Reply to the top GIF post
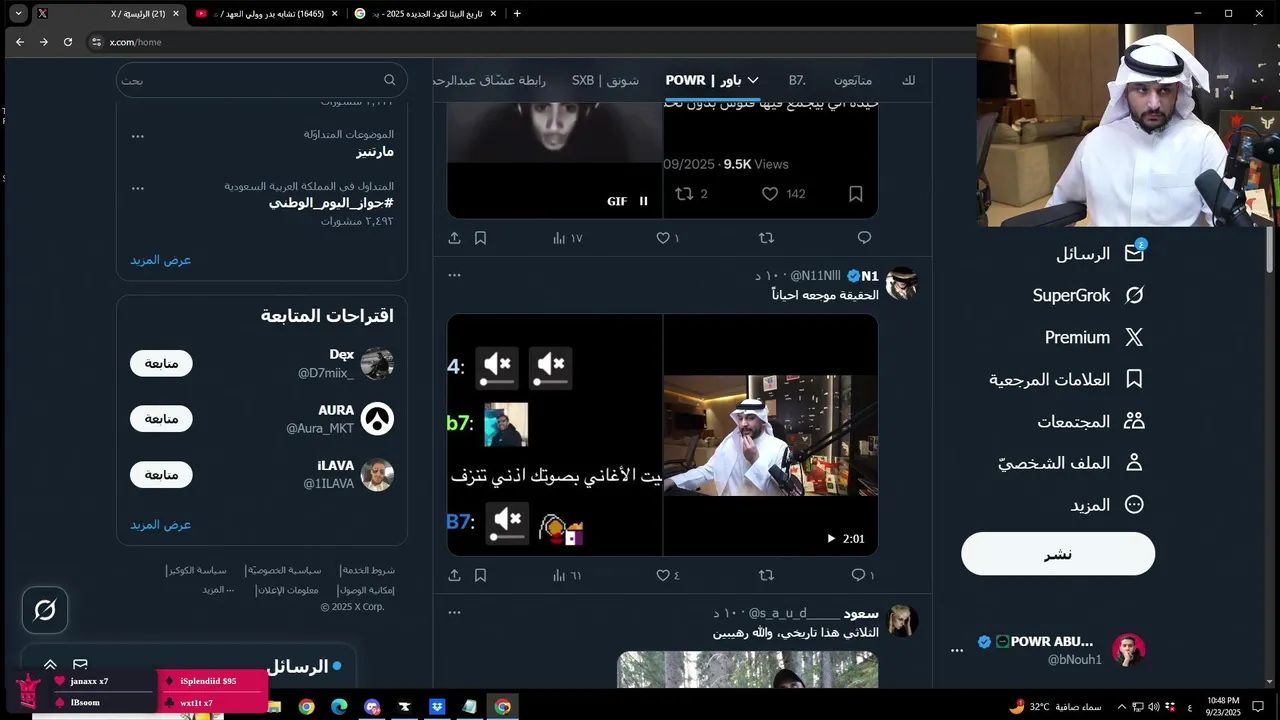This screenshot has width=1280, height=720. point(864,238)
